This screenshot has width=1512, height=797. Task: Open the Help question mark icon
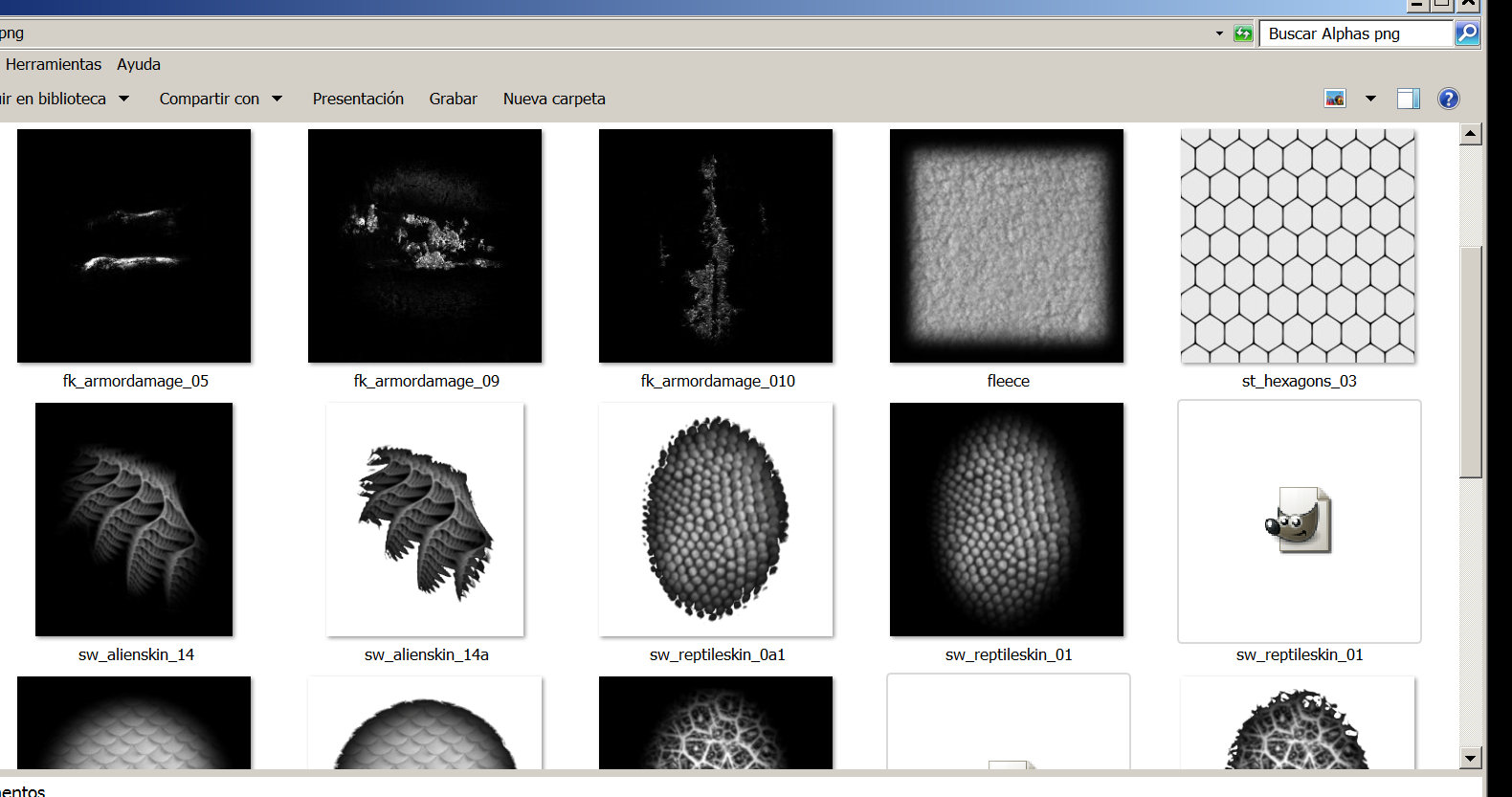click(1449, 99)
